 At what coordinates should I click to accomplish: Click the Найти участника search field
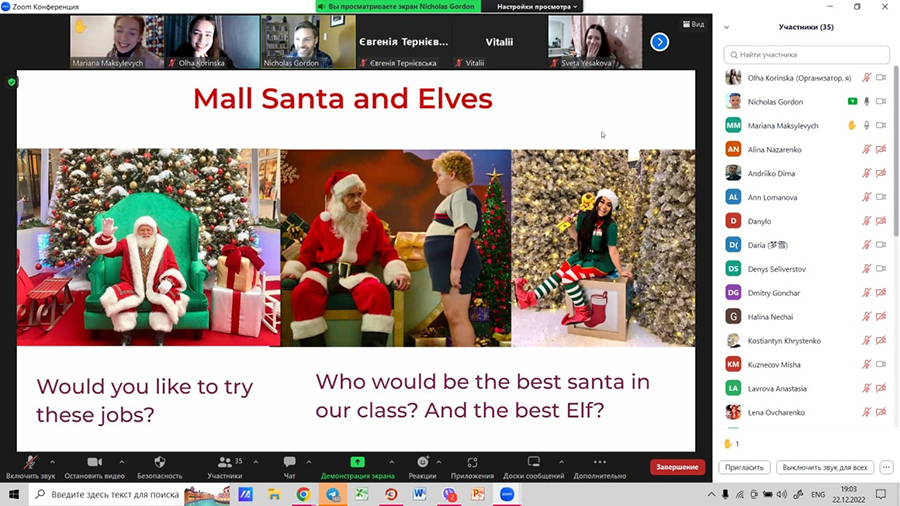pos(806,55)
